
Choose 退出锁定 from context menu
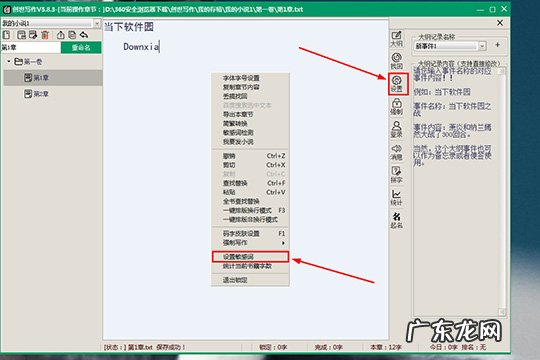click(250, 280)
